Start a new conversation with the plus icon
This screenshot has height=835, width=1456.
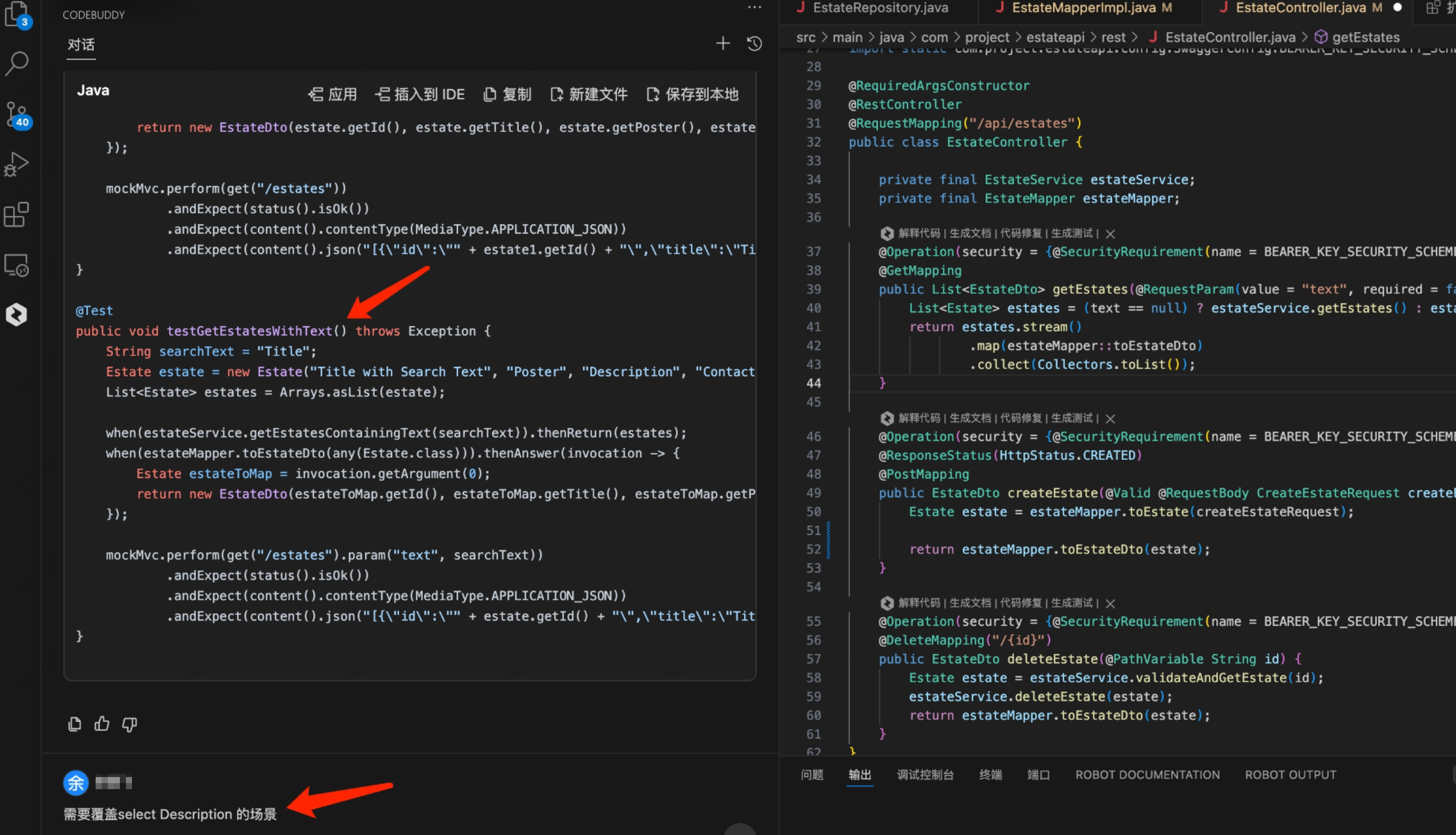click(722, 44)
